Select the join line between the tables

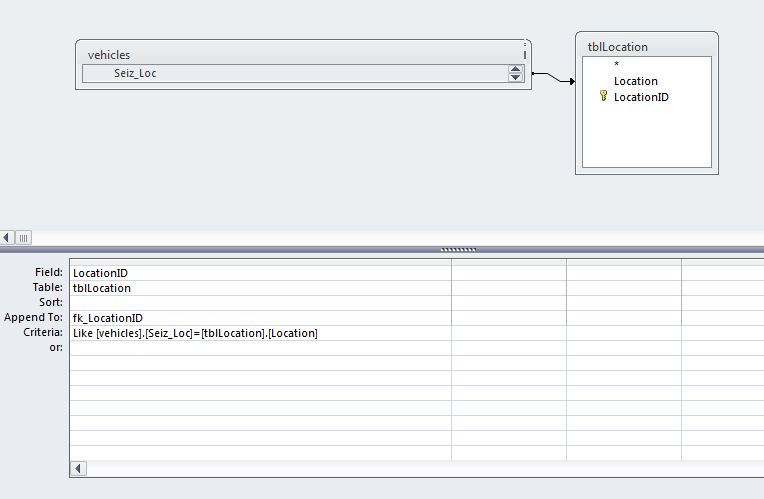[x=553, y=77]
